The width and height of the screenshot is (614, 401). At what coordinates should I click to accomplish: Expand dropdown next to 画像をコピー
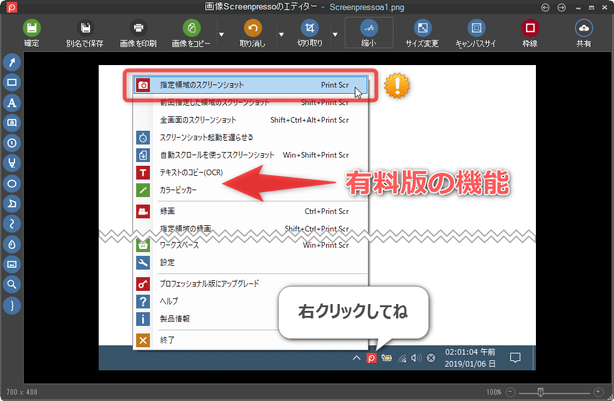221,34
